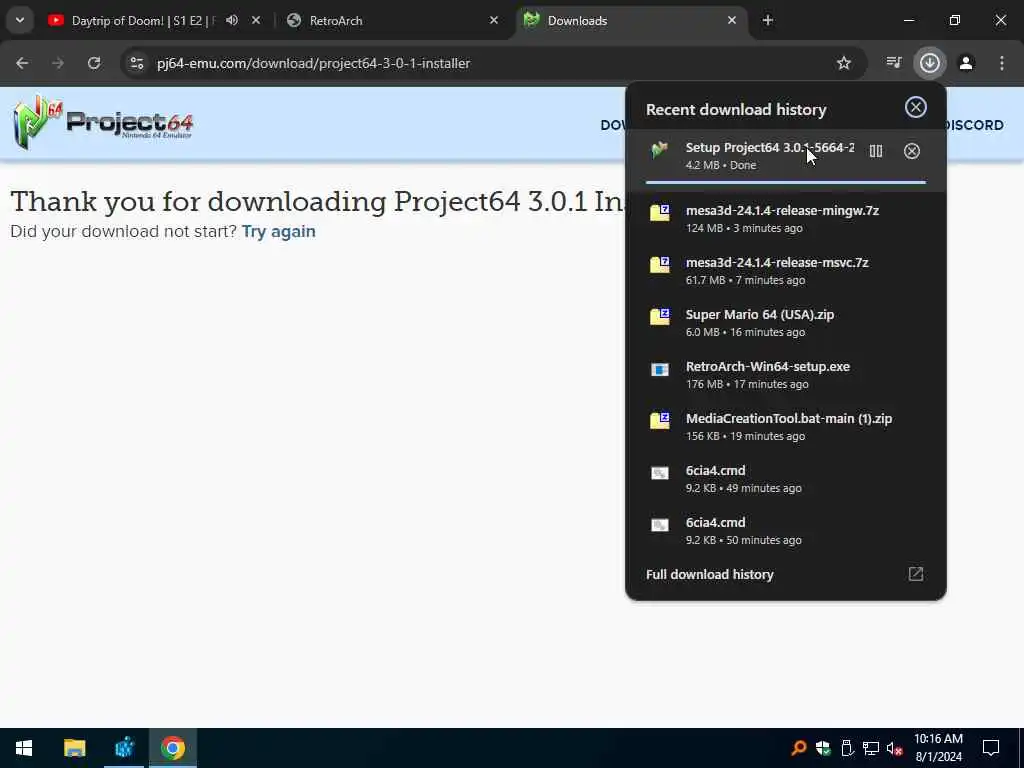This screenshot has height=768, width=1024.
Task: Bookmark this page with the star icon
Action: (844, 63)
